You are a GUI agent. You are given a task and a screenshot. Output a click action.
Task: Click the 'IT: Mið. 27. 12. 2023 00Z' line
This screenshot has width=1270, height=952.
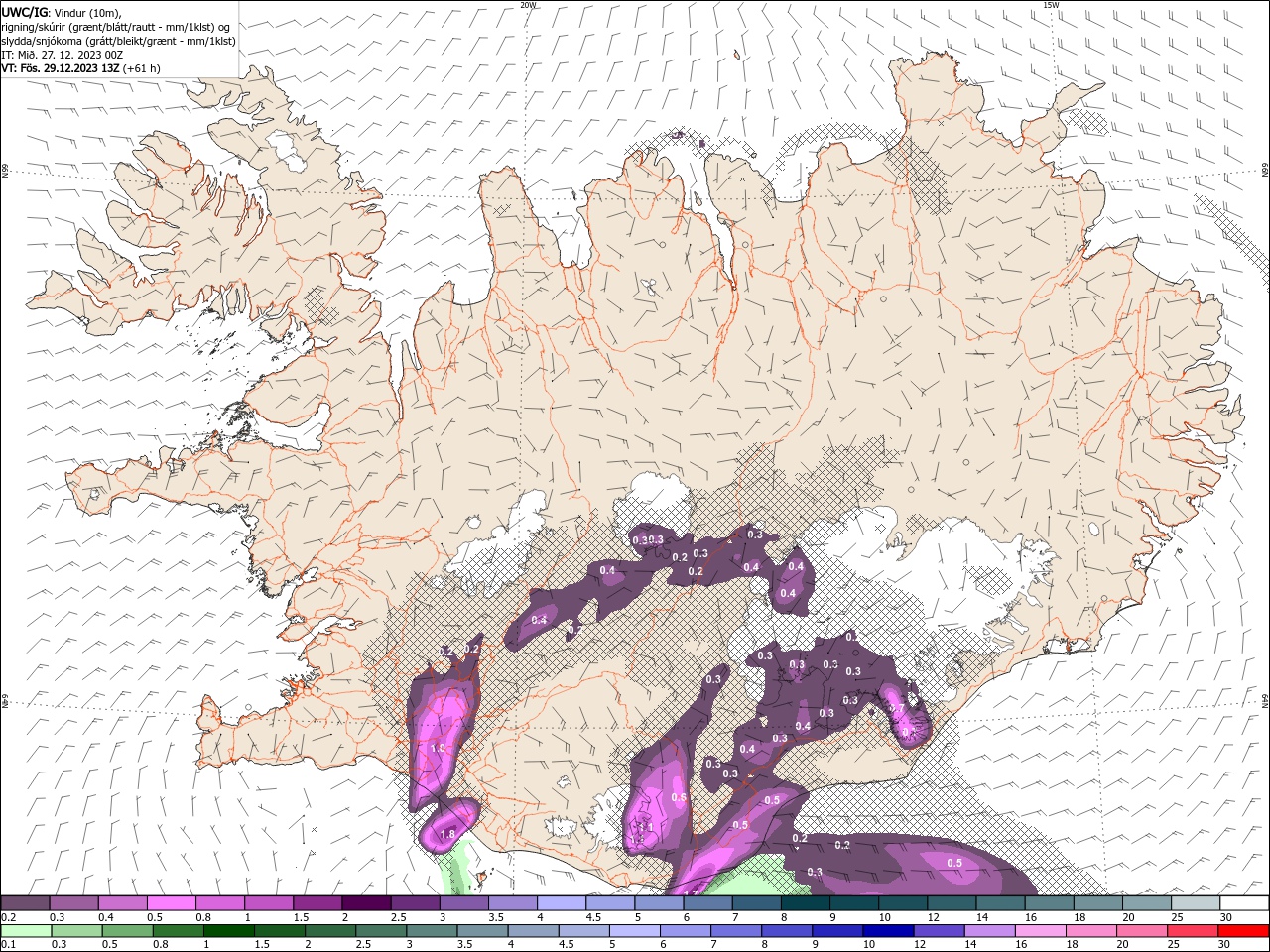(x=63, y=55)
